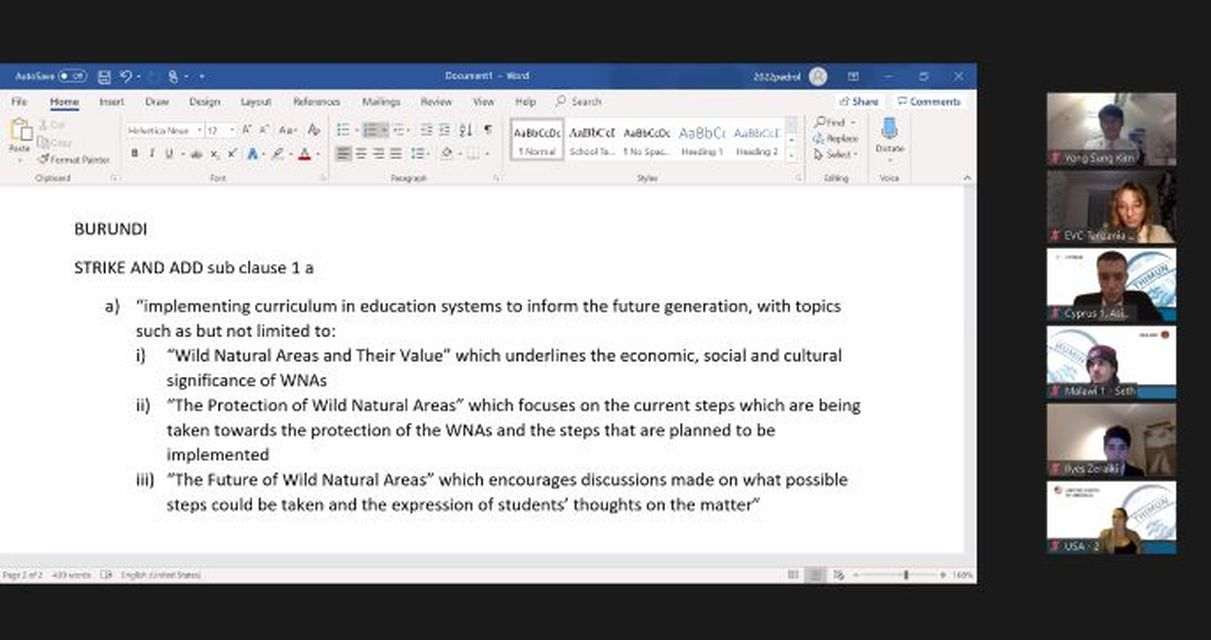The height and width of the screenshot is (640, 1211).
Task: Apply the Heading 1 style
Action: point(702,141)
